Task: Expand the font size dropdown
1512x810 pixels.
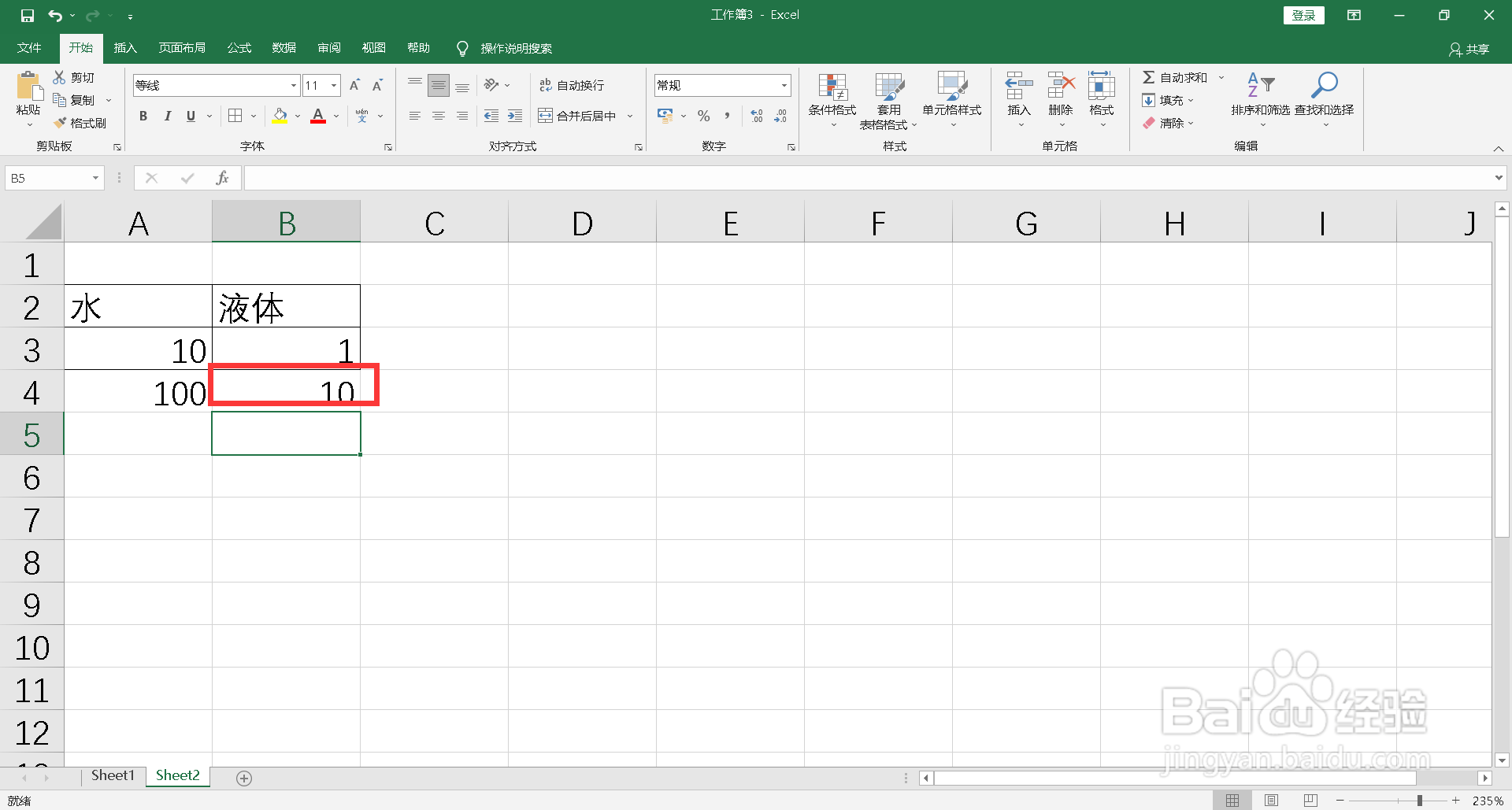Action: pyautogui.click(x=334, y=85)
